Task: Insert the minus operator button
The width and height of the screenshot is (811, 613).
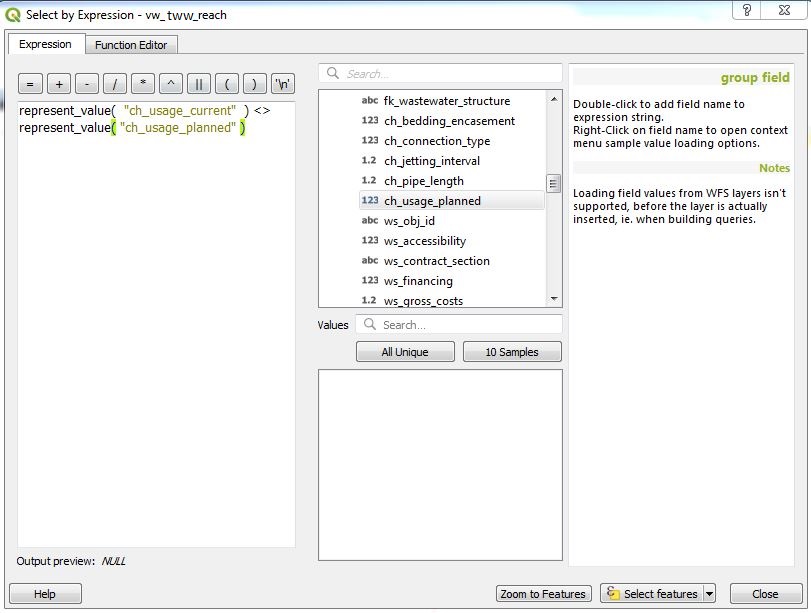Action: tap(87, 84)
